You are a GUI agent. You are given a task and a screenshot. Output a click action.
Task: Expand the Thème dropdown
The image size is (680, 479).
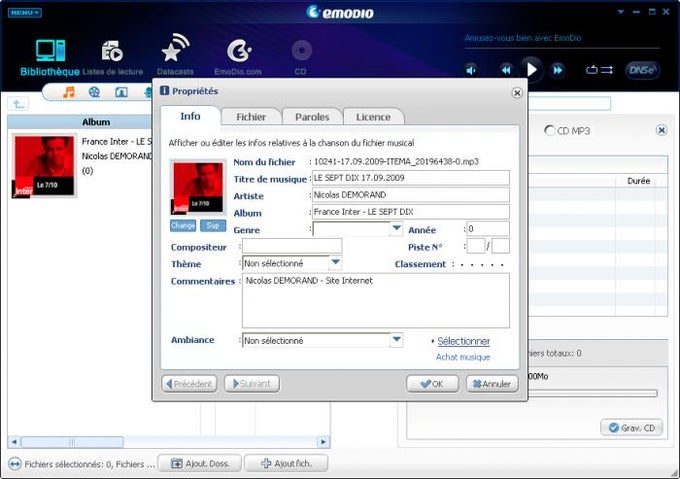335,263
